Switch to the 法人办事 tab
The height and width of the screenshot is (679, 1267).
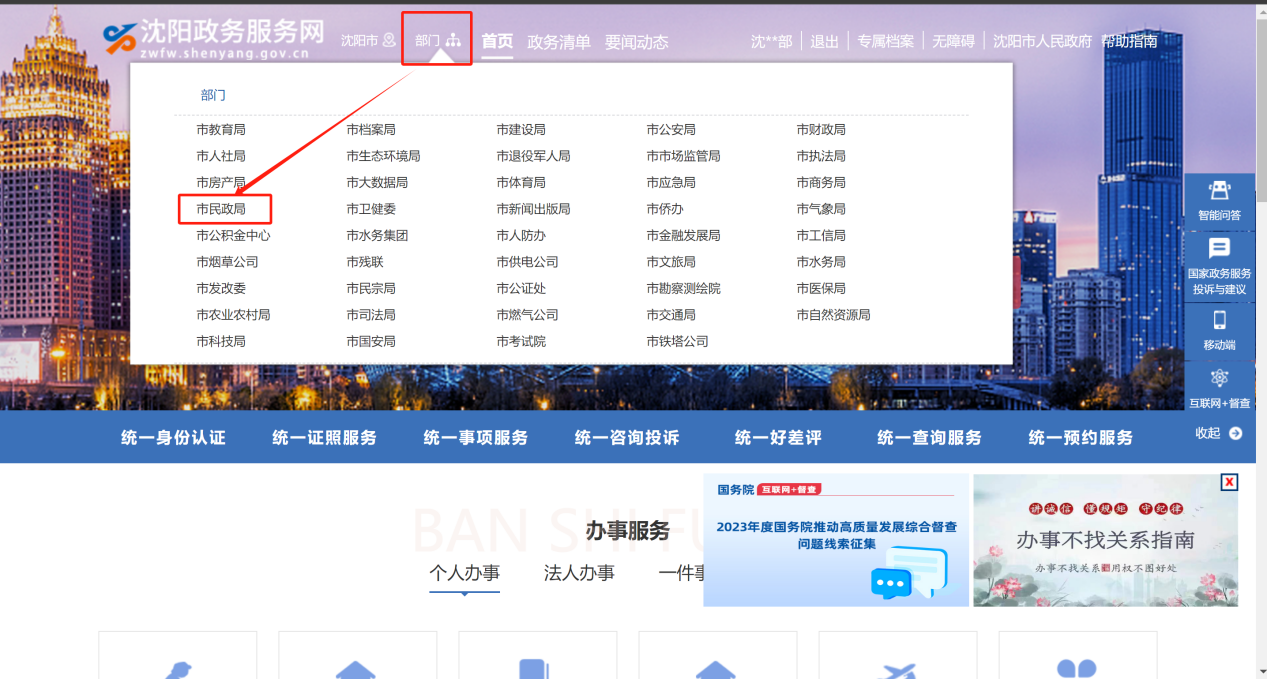(x=579, y=573)
